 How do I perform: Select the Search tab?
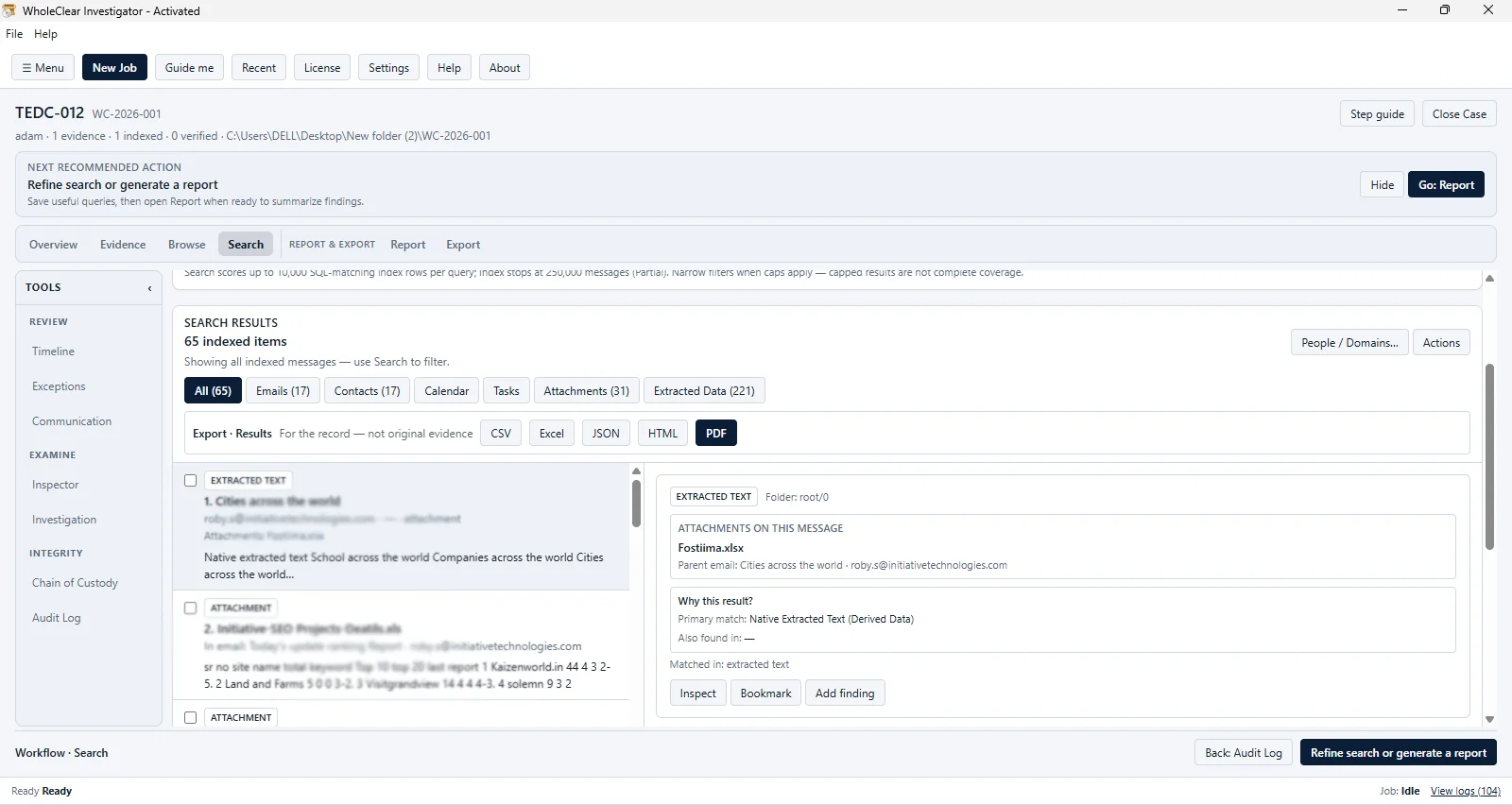246,245
